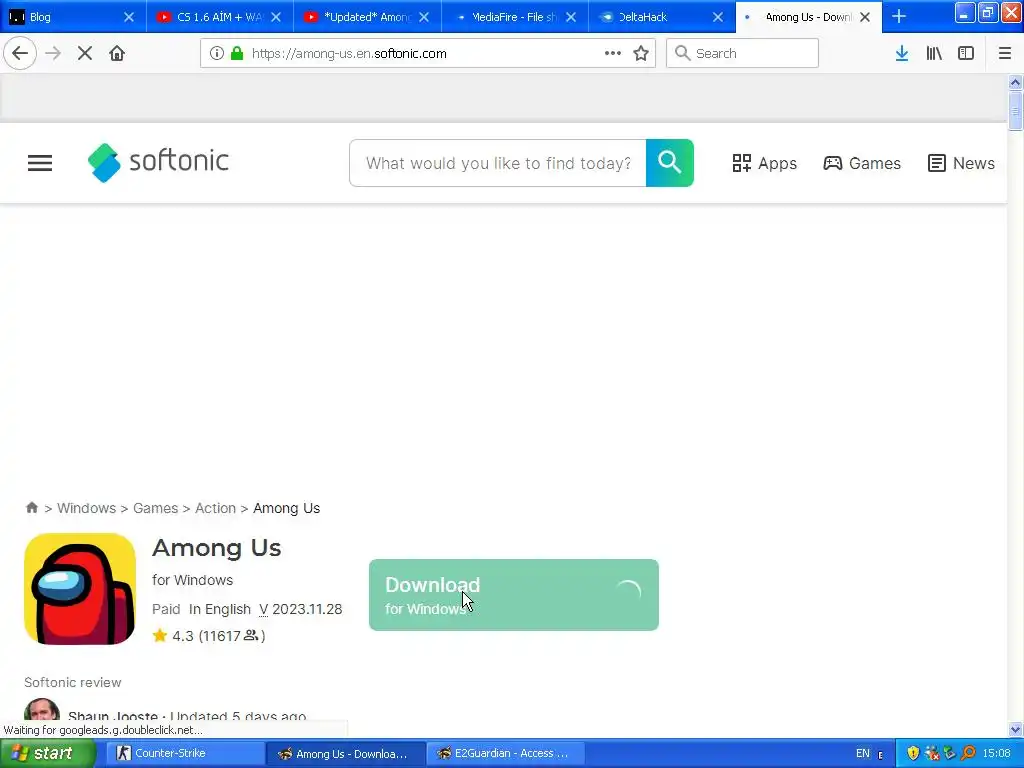Click the Firefox Search box
1024x768 pixels.
coord(743,53)
